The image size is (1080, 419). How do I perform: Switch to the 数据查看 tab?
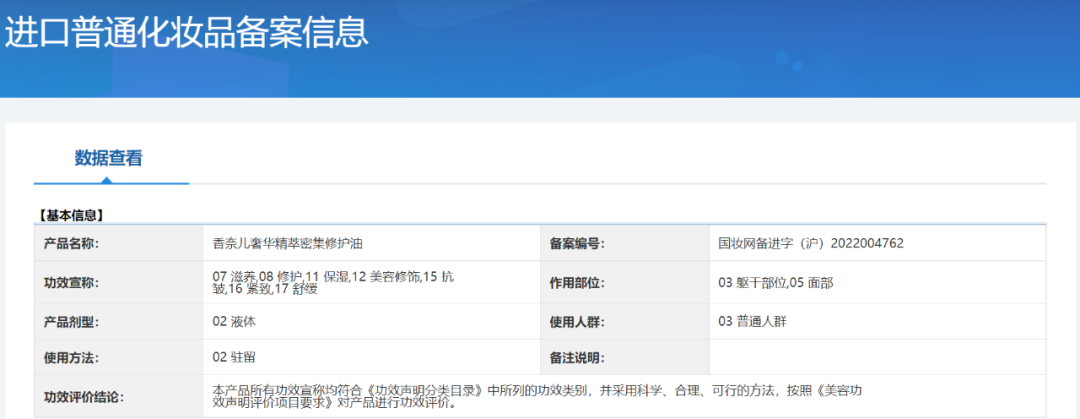[108, 158]
